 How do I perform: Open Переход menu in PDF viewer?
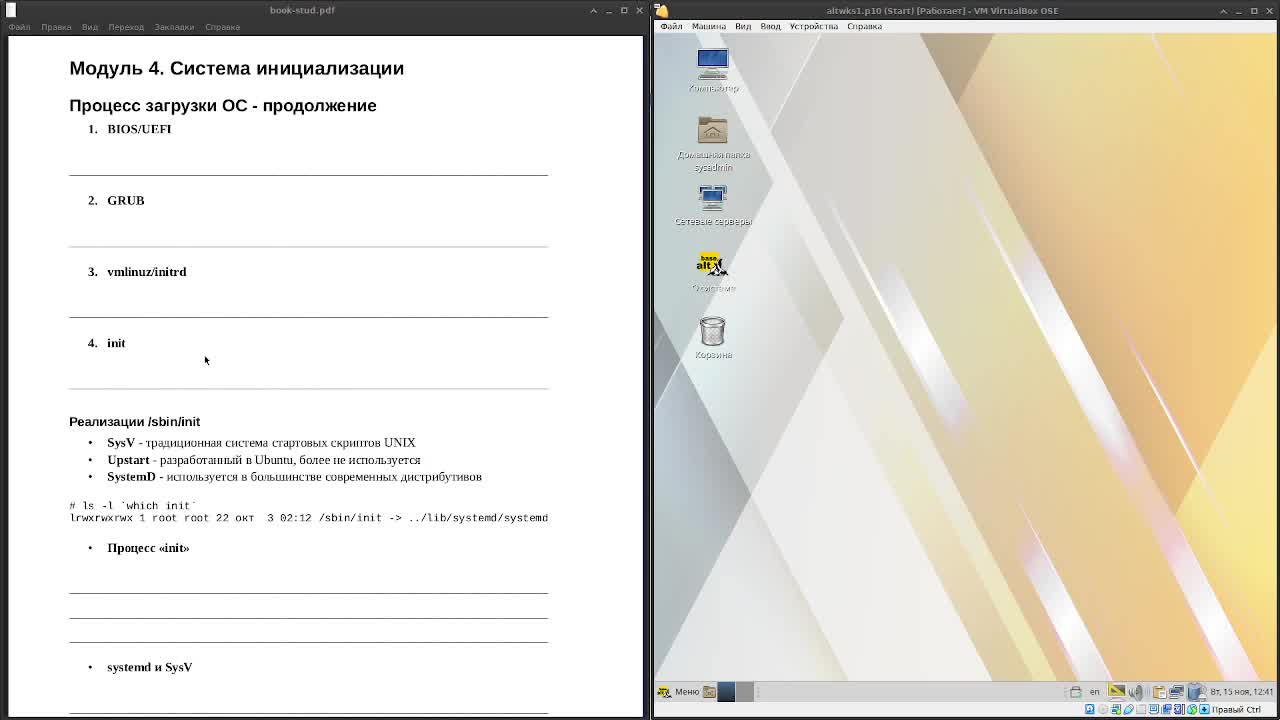pos(126,27)
